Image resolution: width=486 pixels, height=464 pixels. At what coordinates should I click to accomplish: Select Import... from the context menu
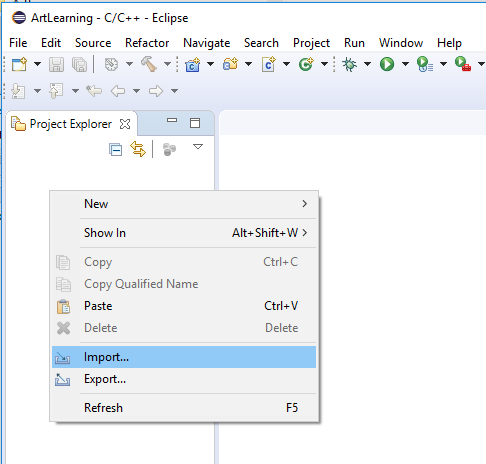point(184,357)
